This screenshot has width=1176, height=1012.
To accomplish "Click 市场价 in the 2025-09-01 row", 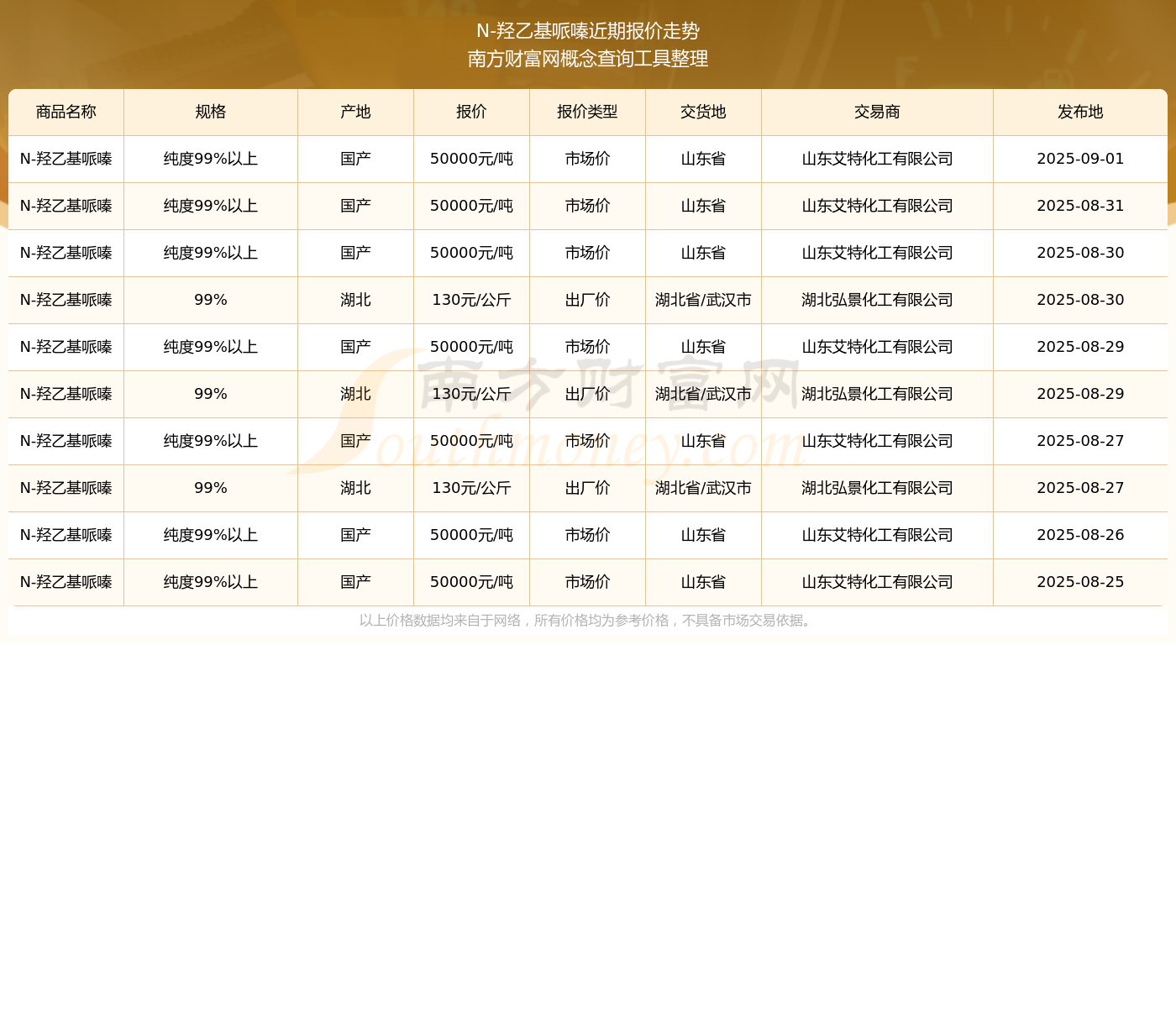I will pos(588,159).
